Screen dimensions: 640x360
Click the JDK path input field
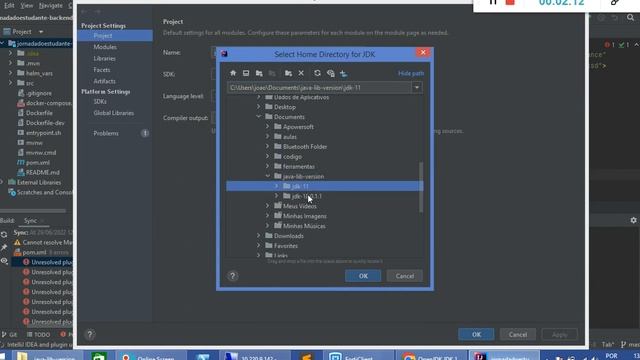[319, 87]
